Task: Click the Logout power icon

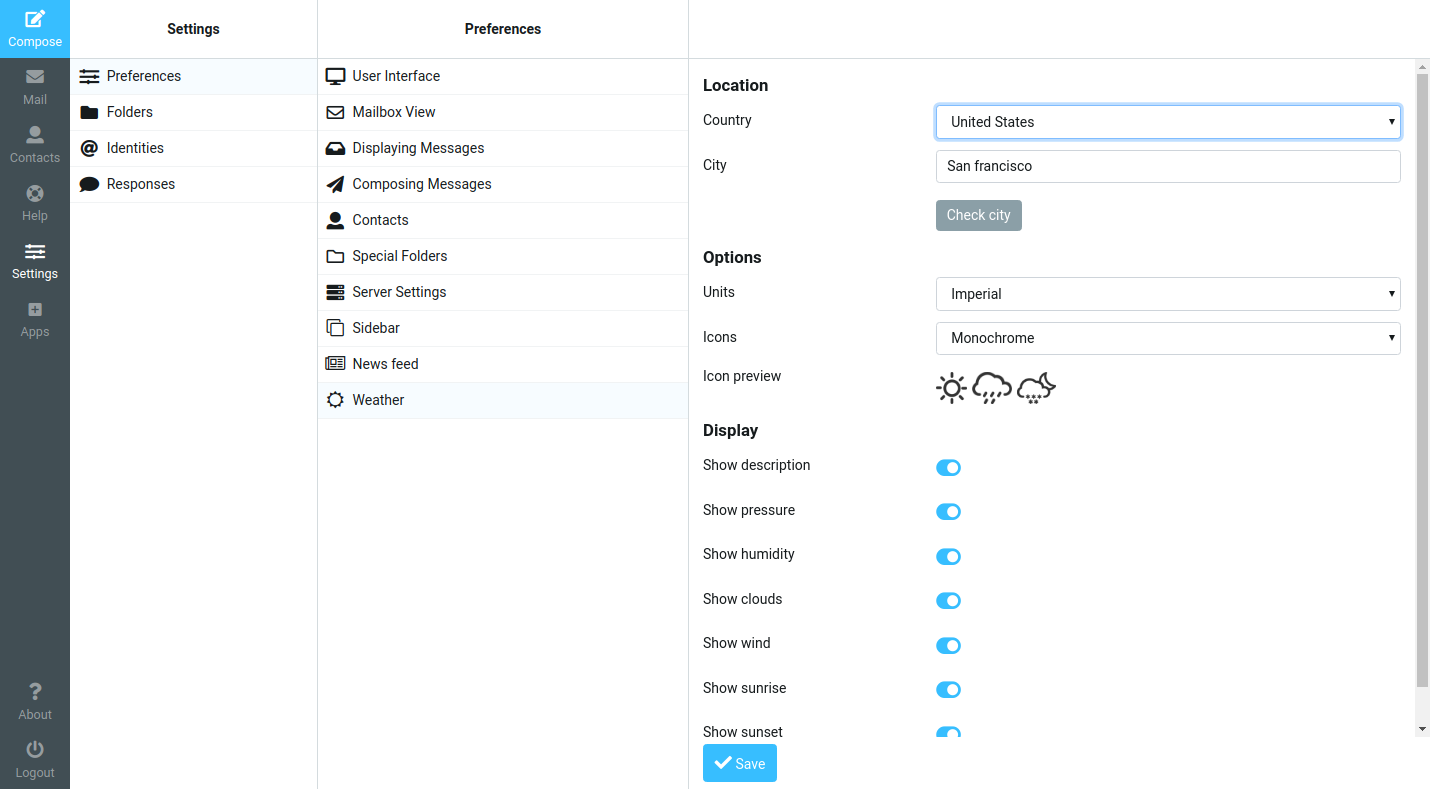Action: (35, 749)
